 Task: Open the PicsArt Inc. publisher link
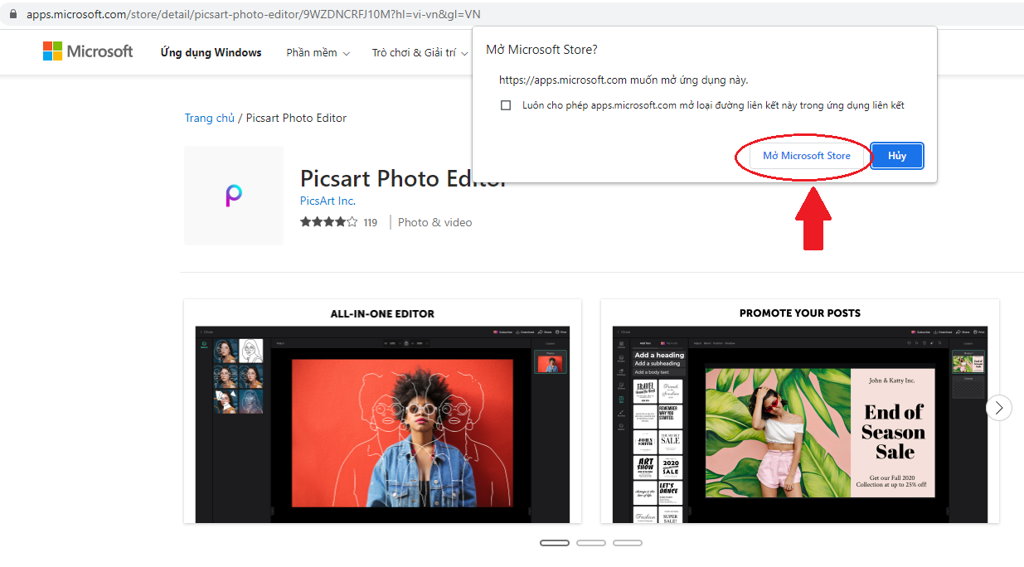coord(328,201)
